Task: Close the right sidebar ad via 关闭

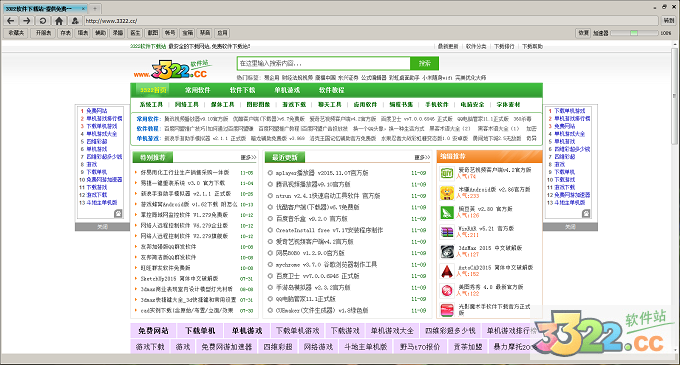Action: pos(570,227)
